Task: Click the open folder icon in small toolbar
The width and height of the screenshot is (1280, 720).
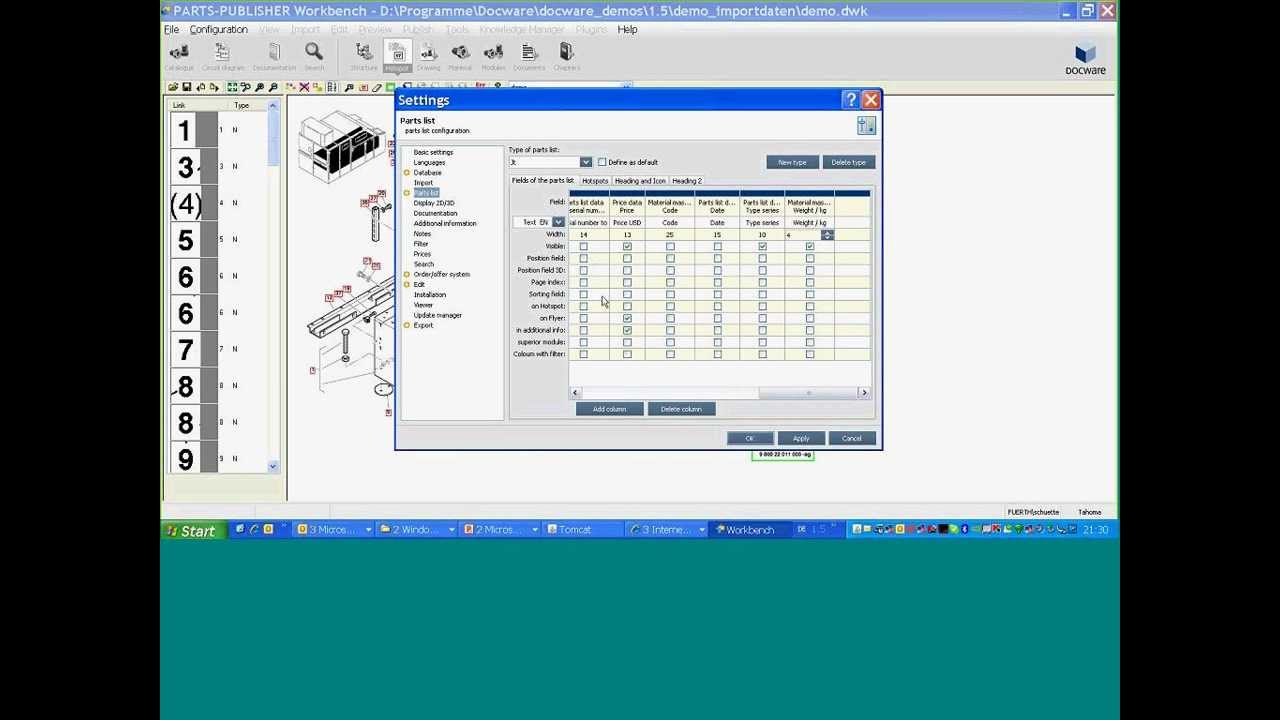Action: 173,88
